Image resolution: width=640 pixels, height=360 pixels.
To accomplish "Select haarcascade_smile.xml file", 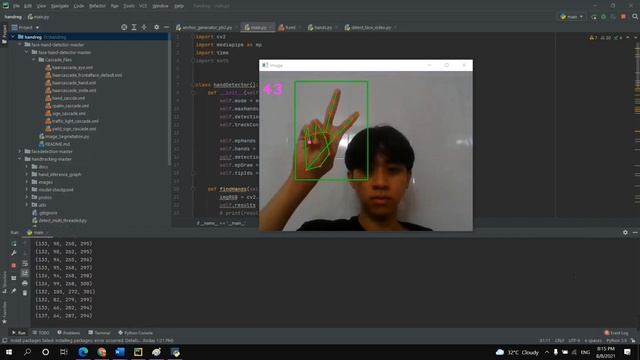I will (x=70, y=90).
